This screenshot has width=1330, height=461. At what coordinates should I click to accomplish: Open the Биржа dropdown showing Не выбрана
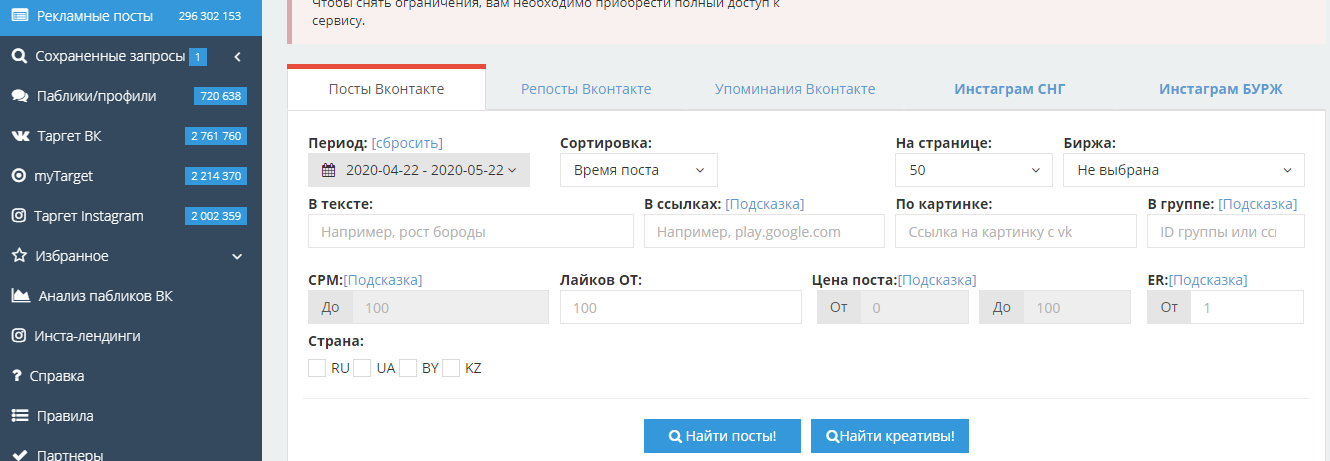1184,170
